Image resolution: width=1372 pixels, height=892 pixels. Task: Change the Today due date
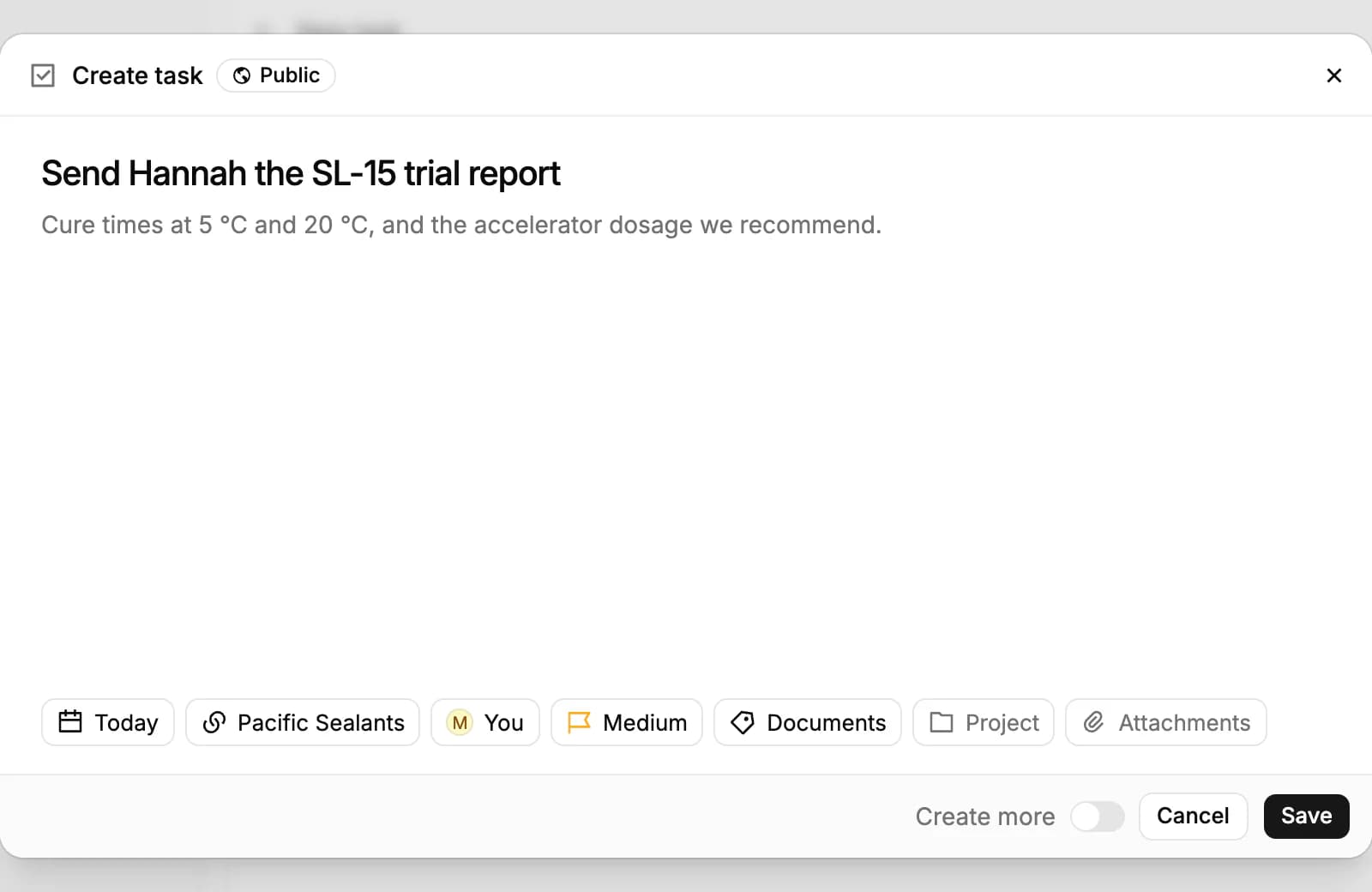[108, 722]
